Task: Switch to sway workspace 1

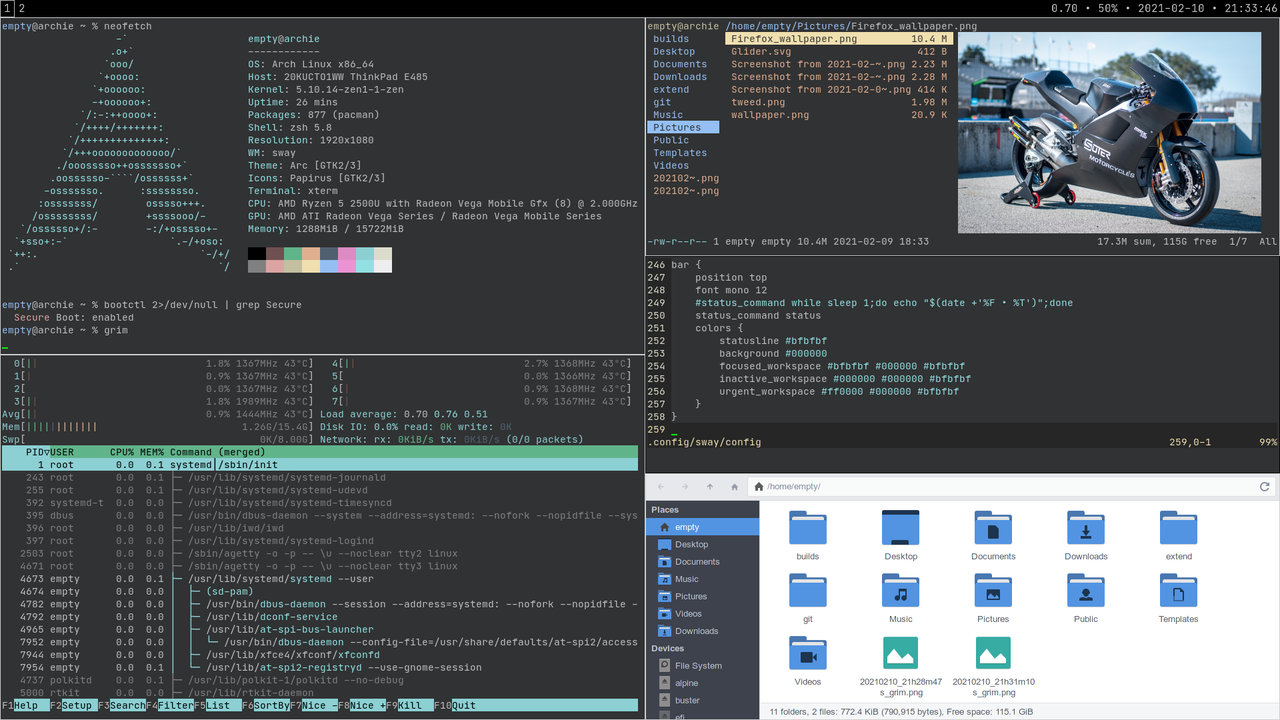Action: (6, 8)
